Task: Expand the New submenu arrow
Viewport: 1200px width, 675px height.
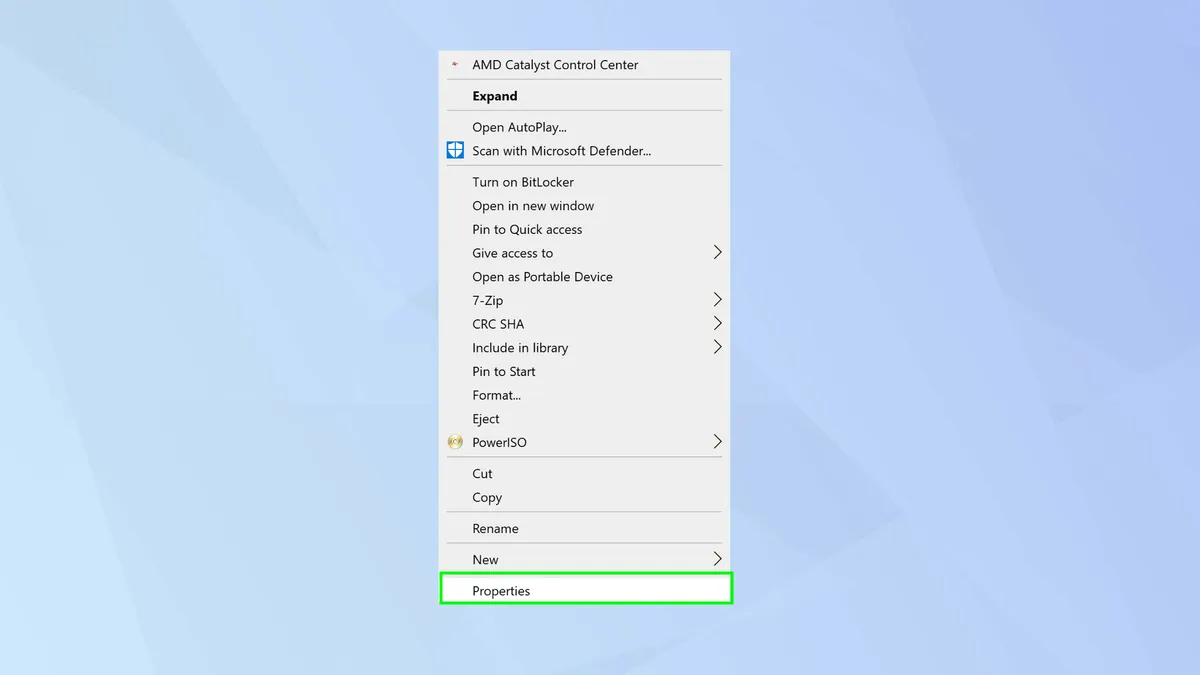Action: click(x=717, y=560)
